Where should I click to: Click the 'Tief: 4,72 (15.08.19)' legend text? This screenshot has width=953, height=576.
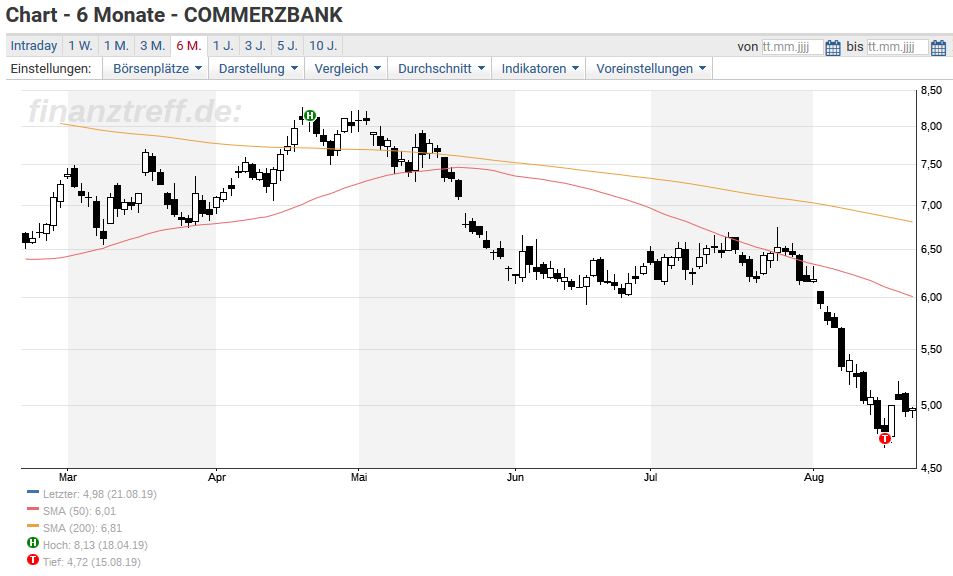click(91, 562)
